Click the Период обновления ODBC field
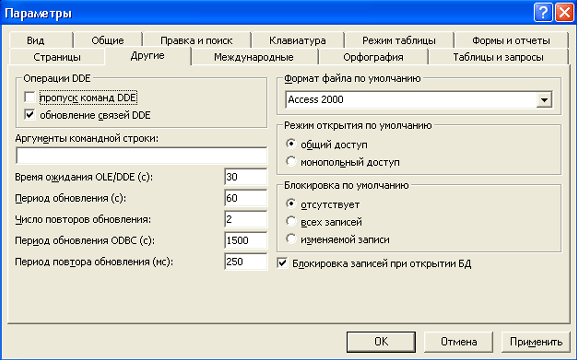 click(245, 240)
